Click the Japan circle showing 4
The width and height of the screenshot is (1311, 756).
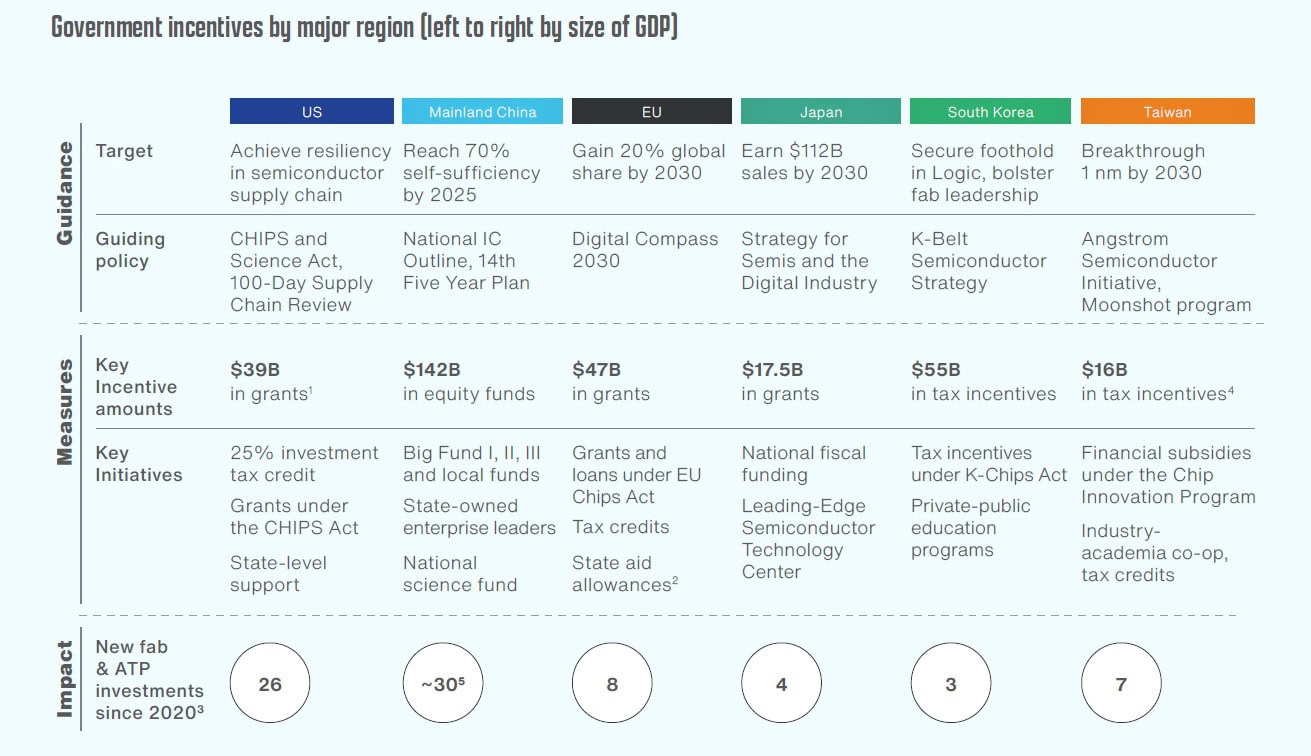point(781,685)
